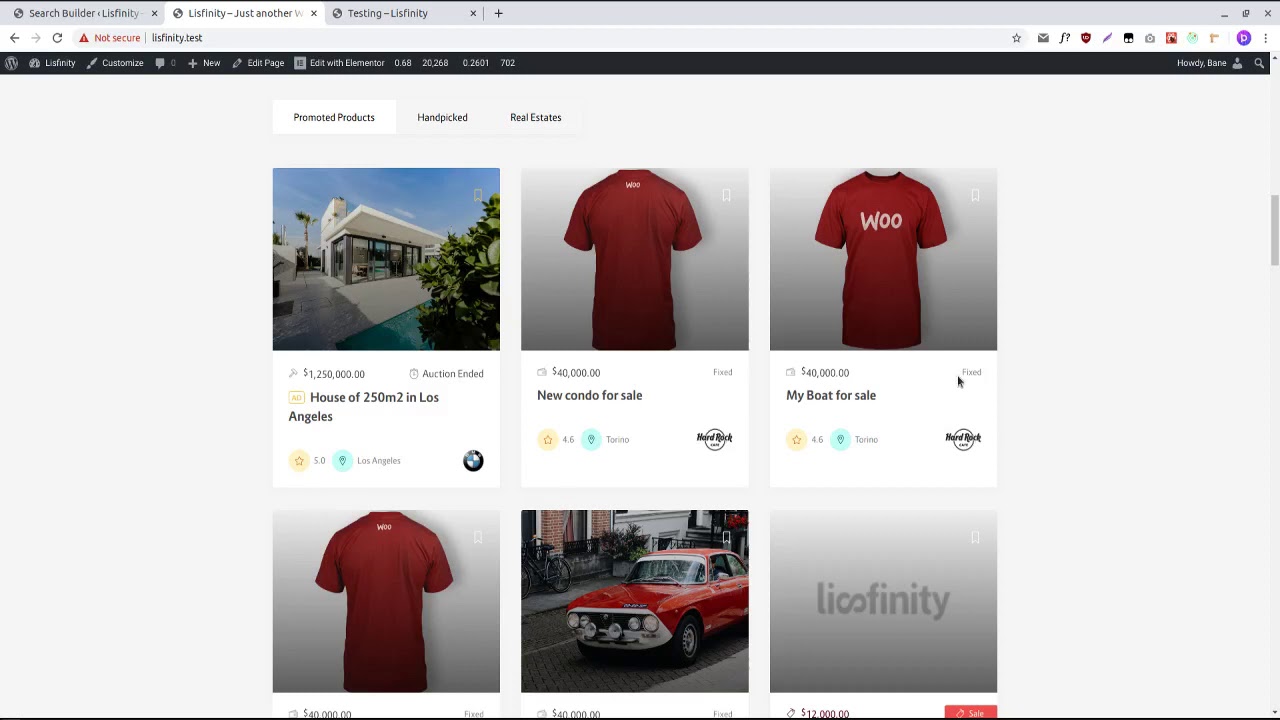Click the camera screenshot extension icon
The width and height of the screenshot is (1280, 720).
tap(1150, 38)
